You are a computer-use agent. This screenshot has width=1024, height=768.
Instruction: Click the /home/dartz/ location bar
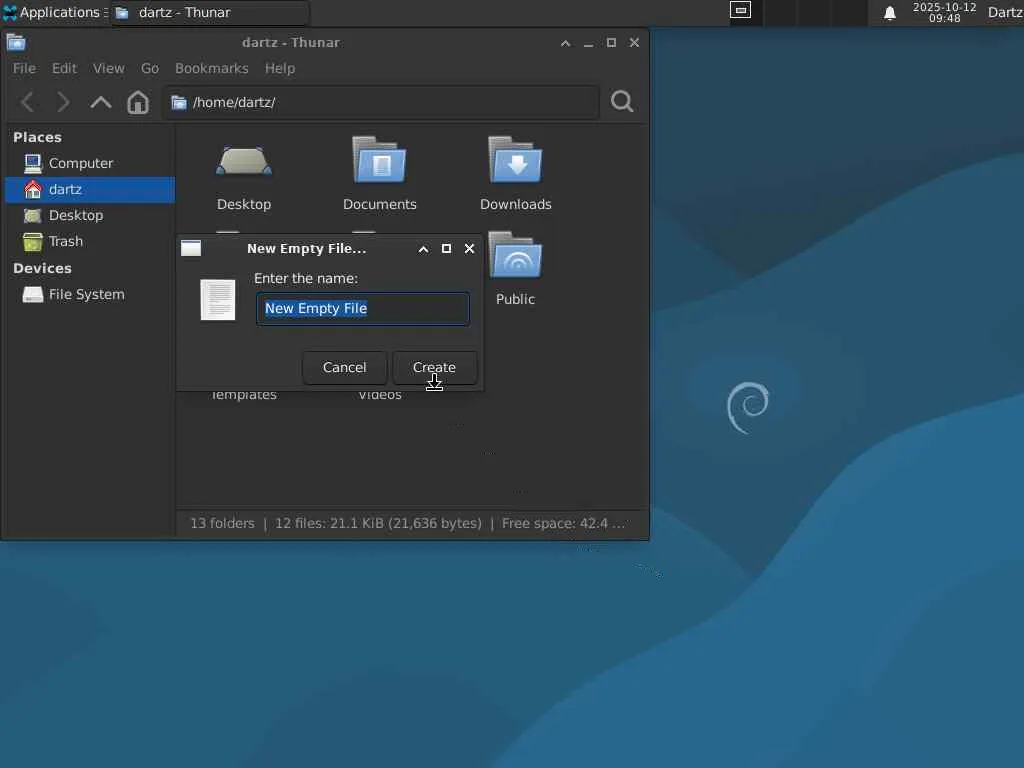[381, 103]
